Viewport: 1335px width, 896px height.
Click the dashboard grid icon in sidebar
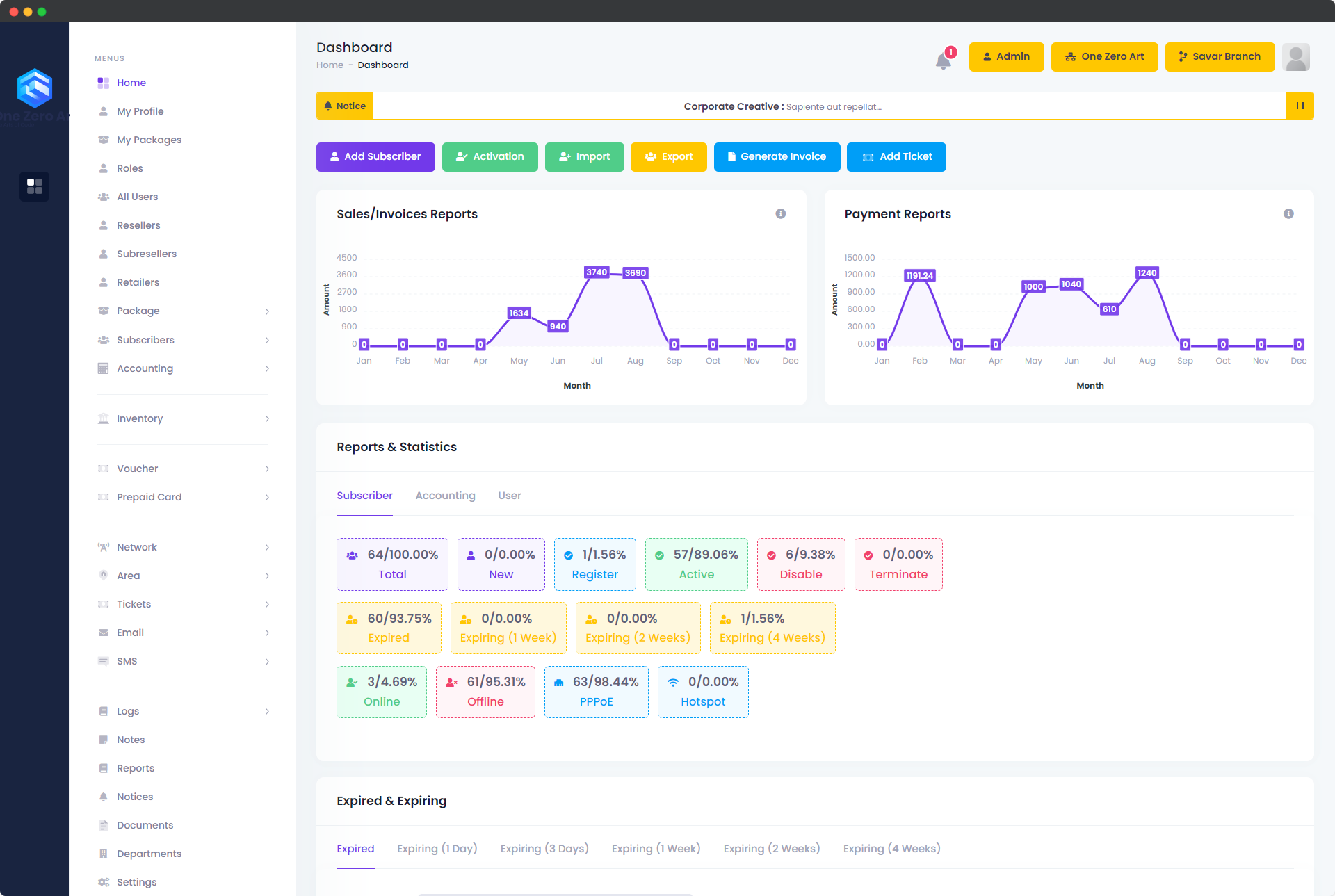click(34, 186)
